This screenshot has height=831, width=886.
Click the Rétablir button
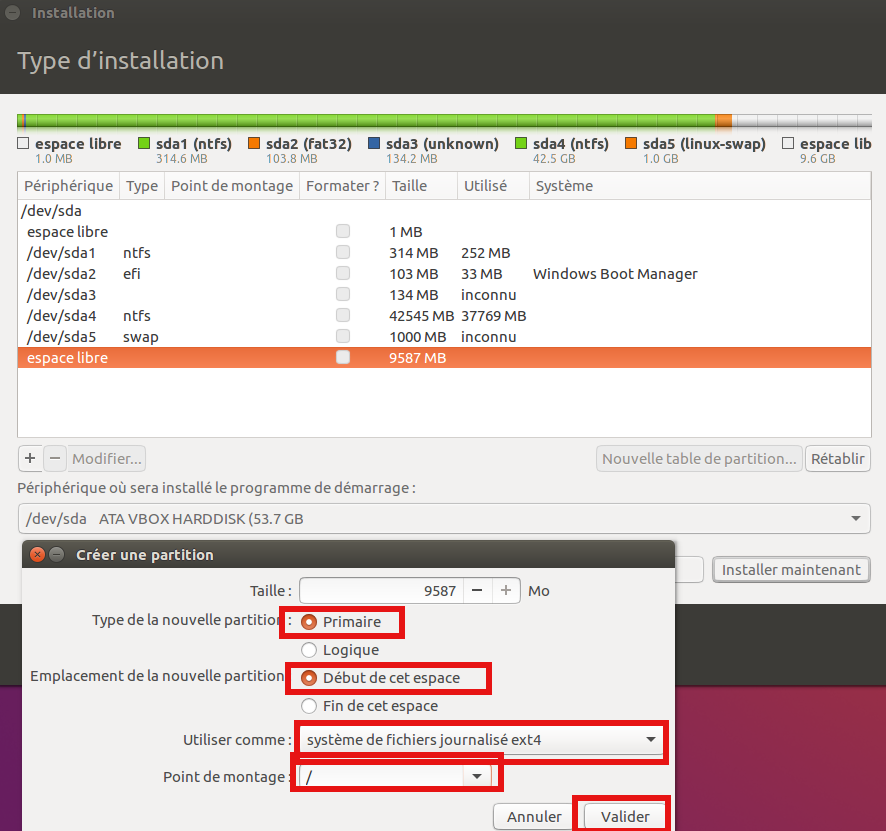click(x=837, y=458)
